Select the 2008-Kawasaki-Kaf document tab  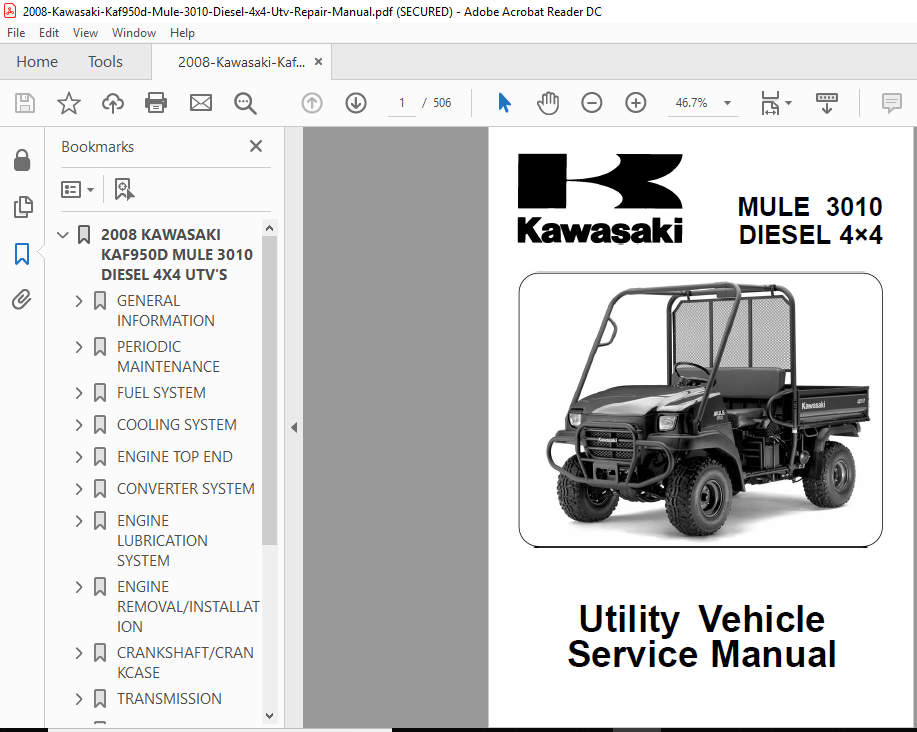(x=241, y=62)
